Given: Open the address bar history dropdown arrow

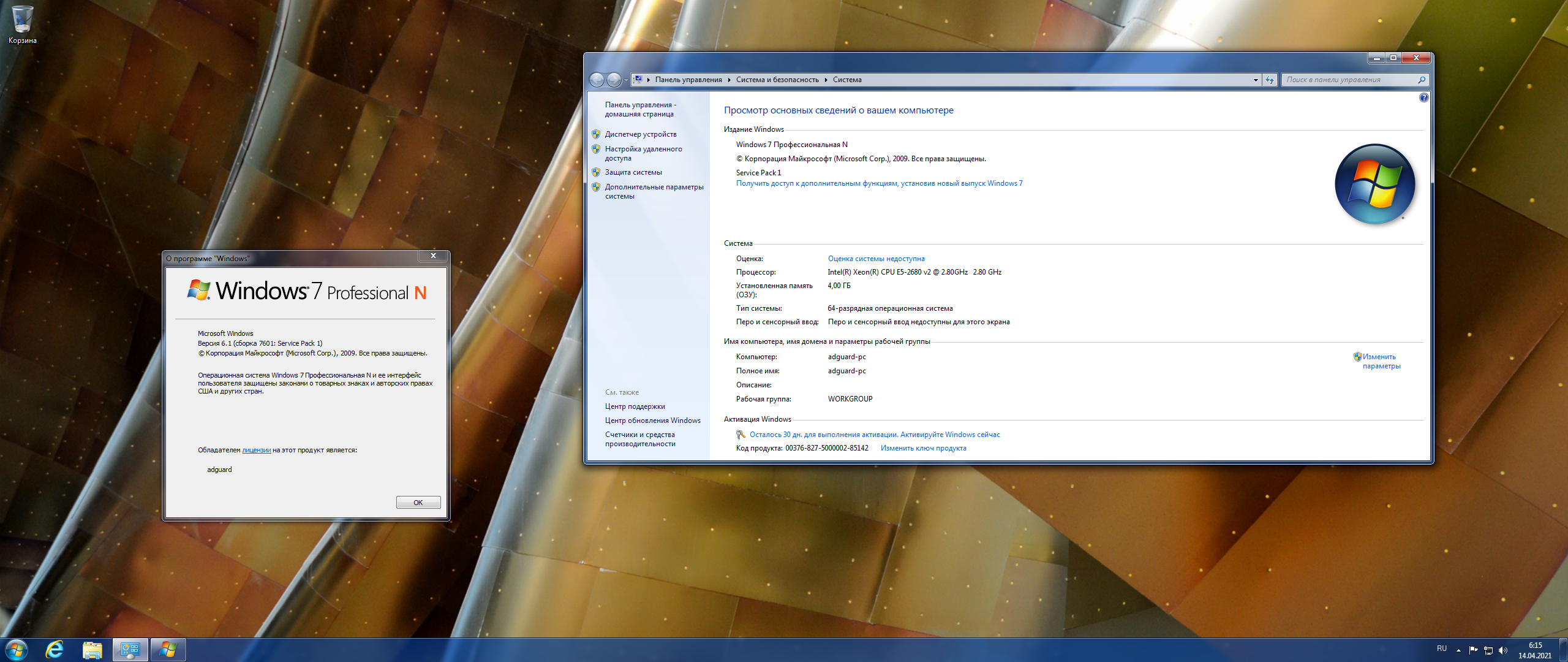Looking at the screenshot, I should pos(1256,80).
